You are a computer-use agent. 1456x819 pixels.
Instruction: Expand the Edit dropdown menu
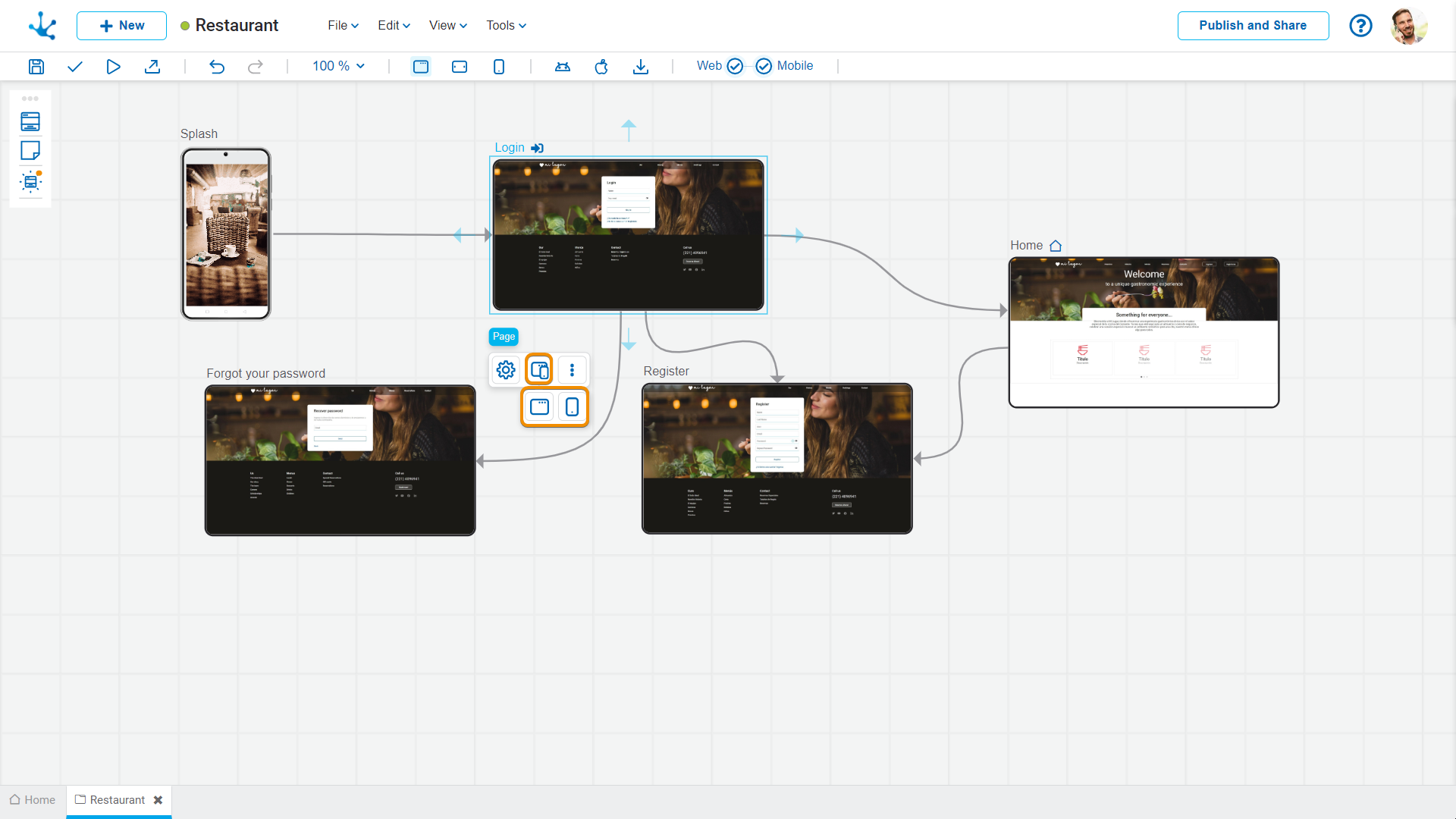(x=391, y=25)
